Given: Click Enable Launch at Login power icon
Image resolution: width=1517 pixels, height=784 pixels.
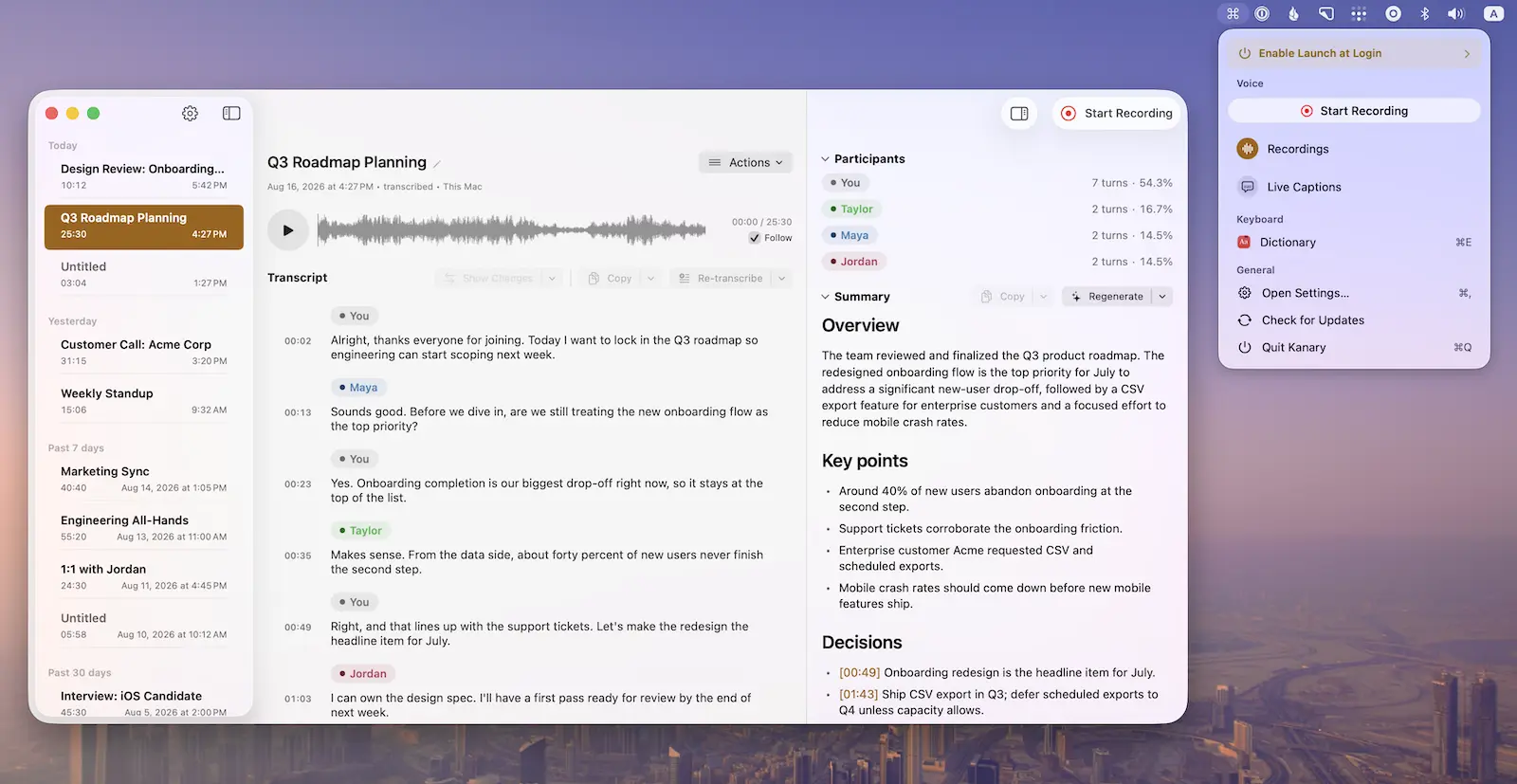Looking at the screenshot, I should [x=1245, y=53].
